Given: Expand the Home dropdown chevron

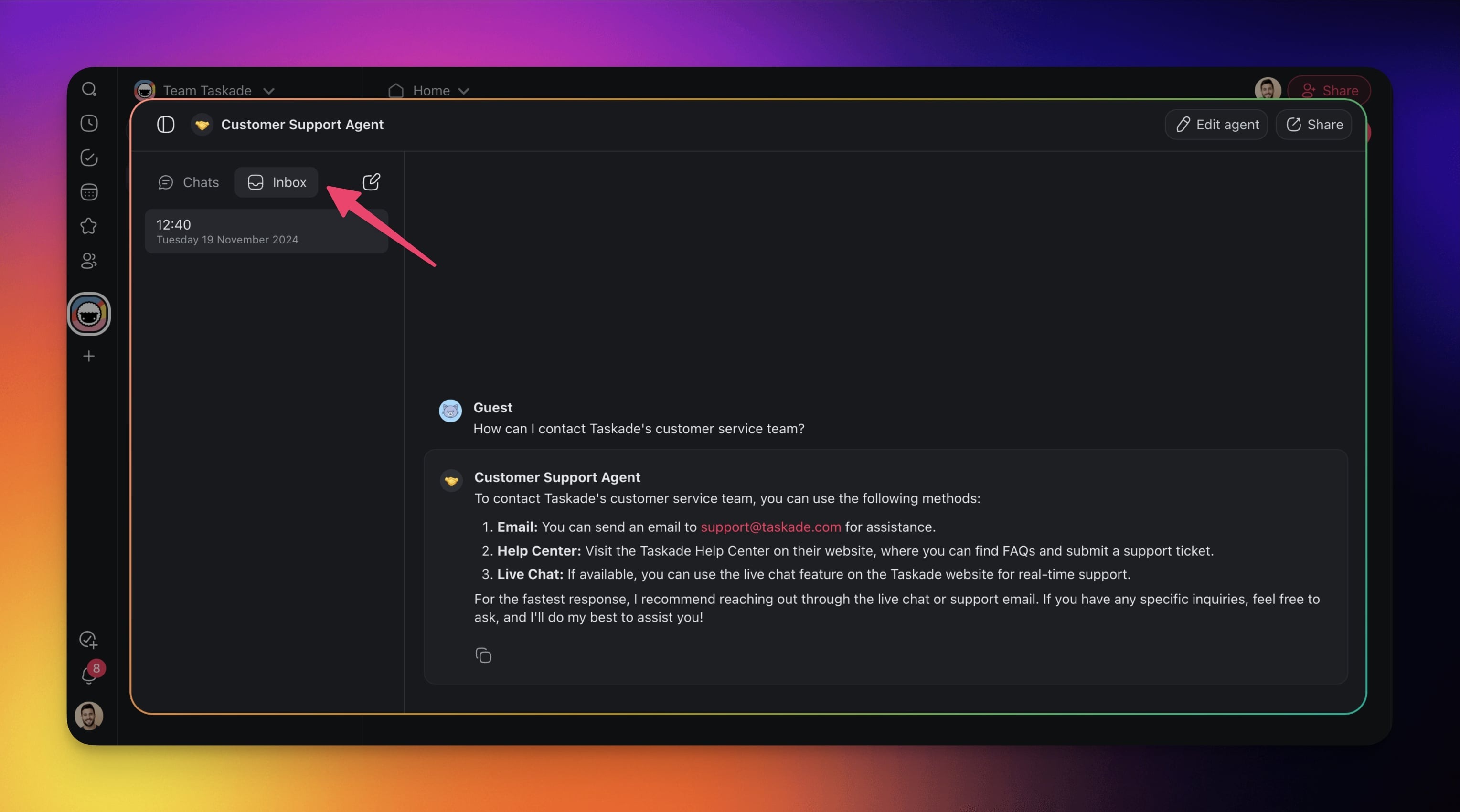Looking at the screenshot, I should click(x=464, y=91).
